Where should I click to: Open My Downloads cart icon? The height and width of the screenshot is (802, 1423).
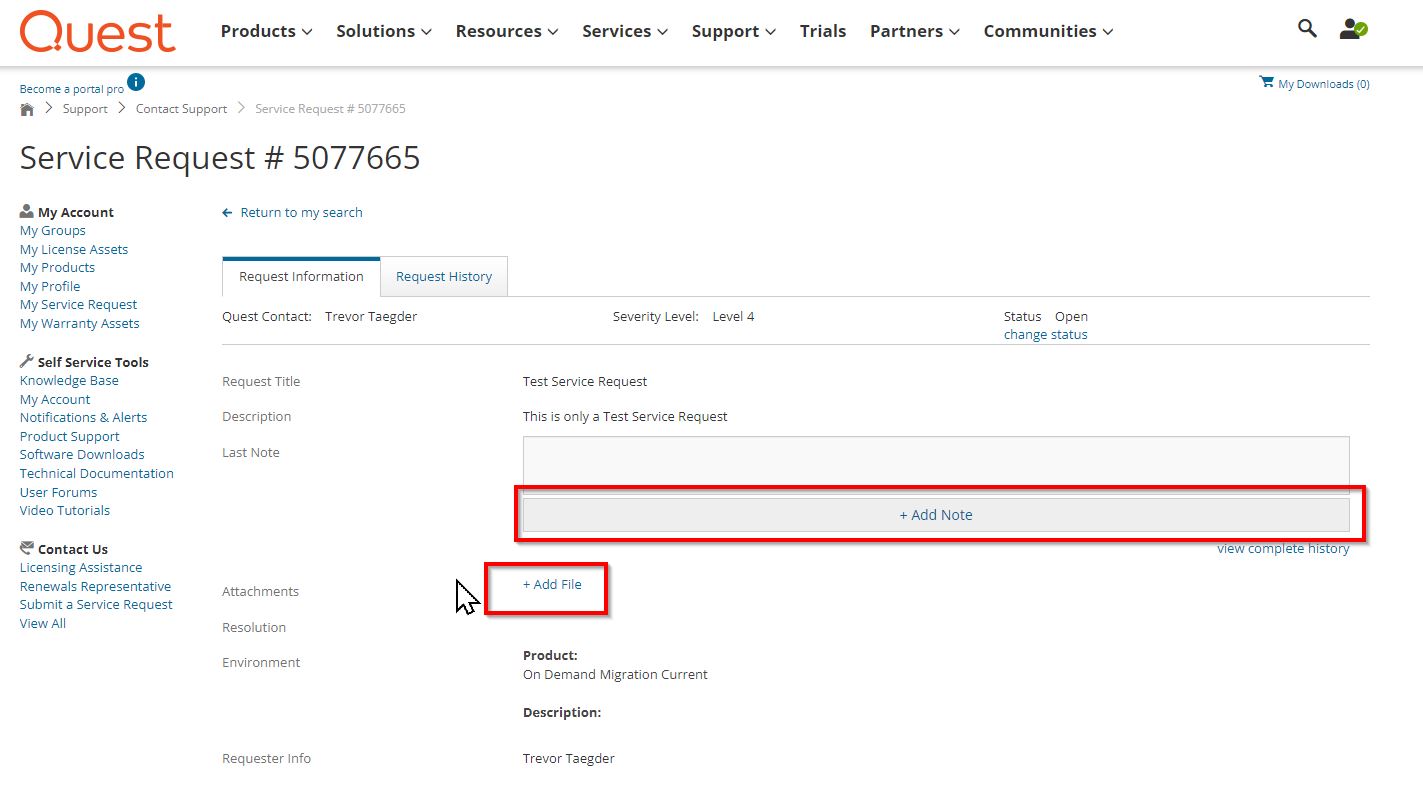1266,83
